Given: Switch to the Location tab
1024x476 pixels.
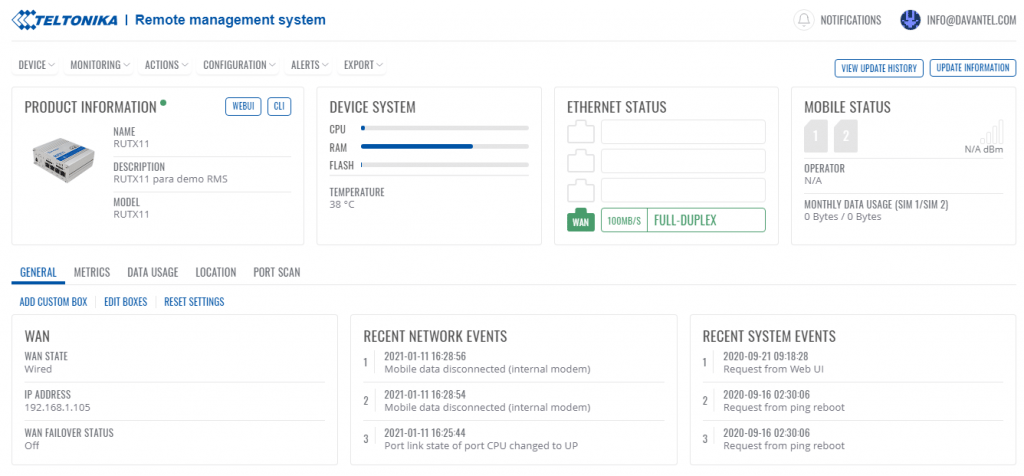Looking at the screenshot, I should 216,272.
